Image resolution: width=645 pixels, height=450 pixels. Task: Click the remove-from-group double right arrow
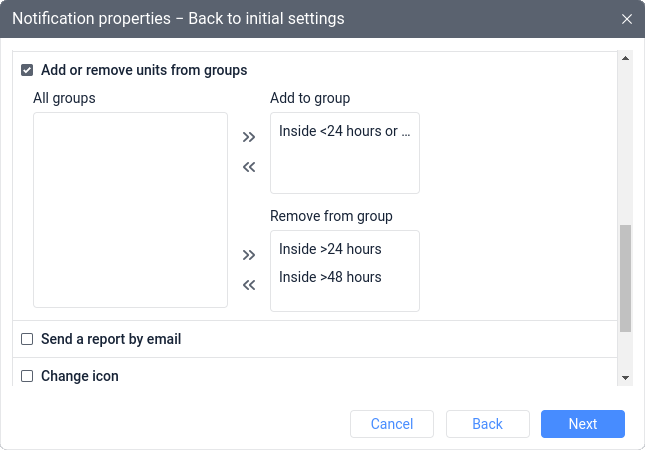249,255
